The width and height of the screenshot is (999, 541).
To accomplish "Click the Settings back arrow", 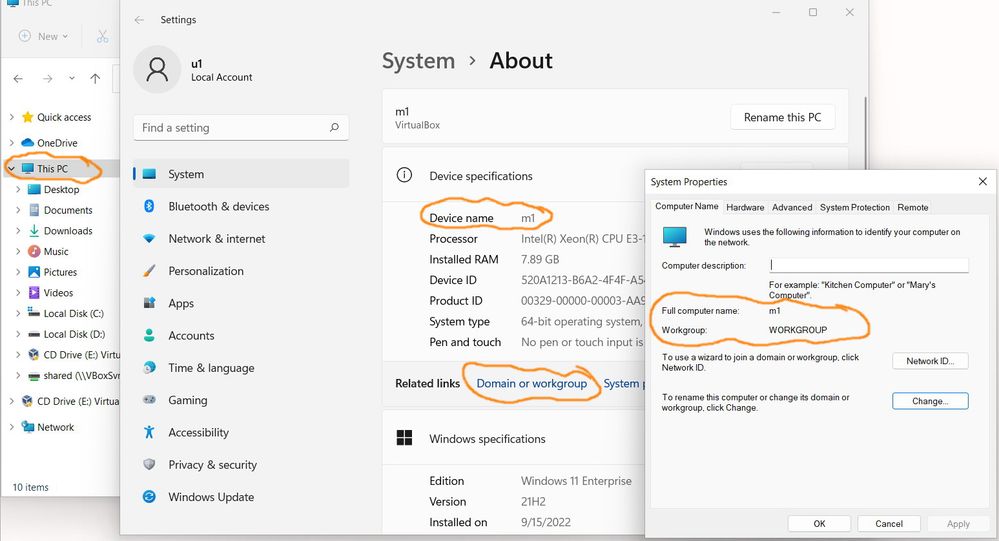I will 139,20.
